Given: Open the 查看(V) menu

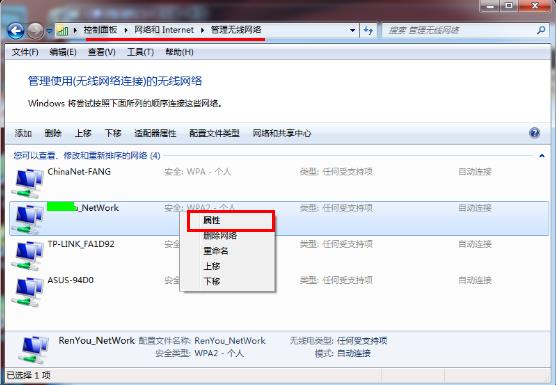Looking at the screenshot, I should coord(102,52).
